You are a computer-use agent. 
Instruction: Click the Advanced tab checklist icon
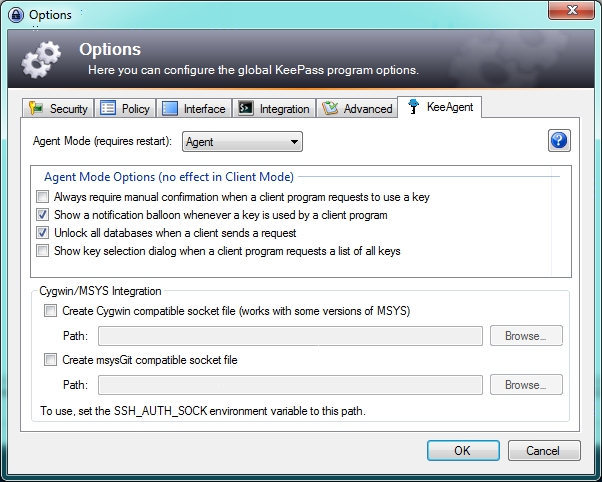[330, 108]
